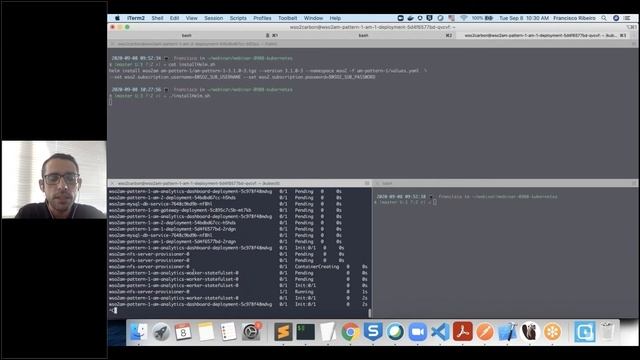The width and height of the screenshot is (640, 360).
Task: Open Snagit blue S icon
Action: [373, 331]
